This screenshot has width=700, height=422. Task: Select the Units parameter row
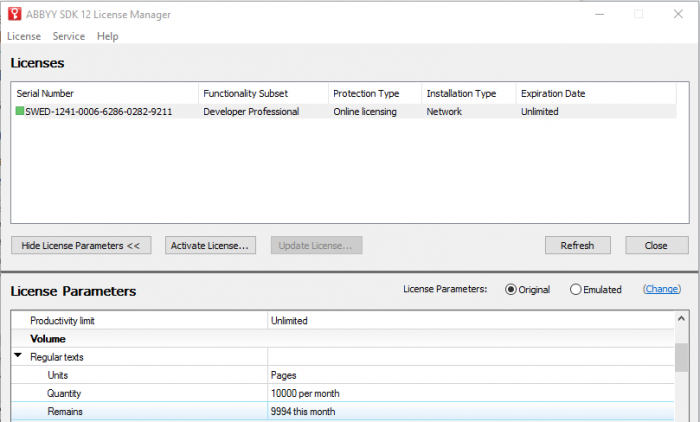(x=342, y=375)
